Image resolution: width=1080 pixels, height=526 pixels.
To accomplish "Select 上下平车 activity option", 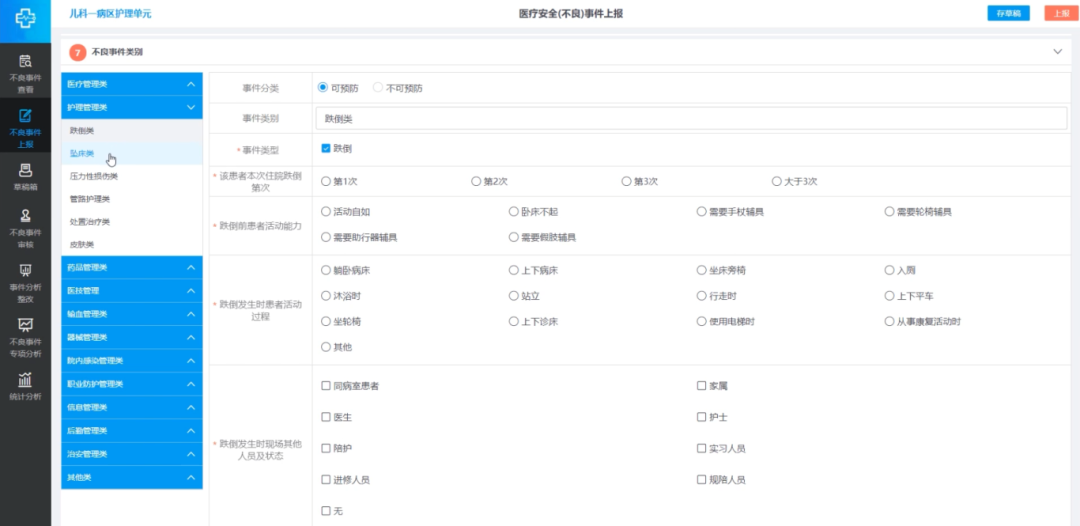I will coord(889,296).
